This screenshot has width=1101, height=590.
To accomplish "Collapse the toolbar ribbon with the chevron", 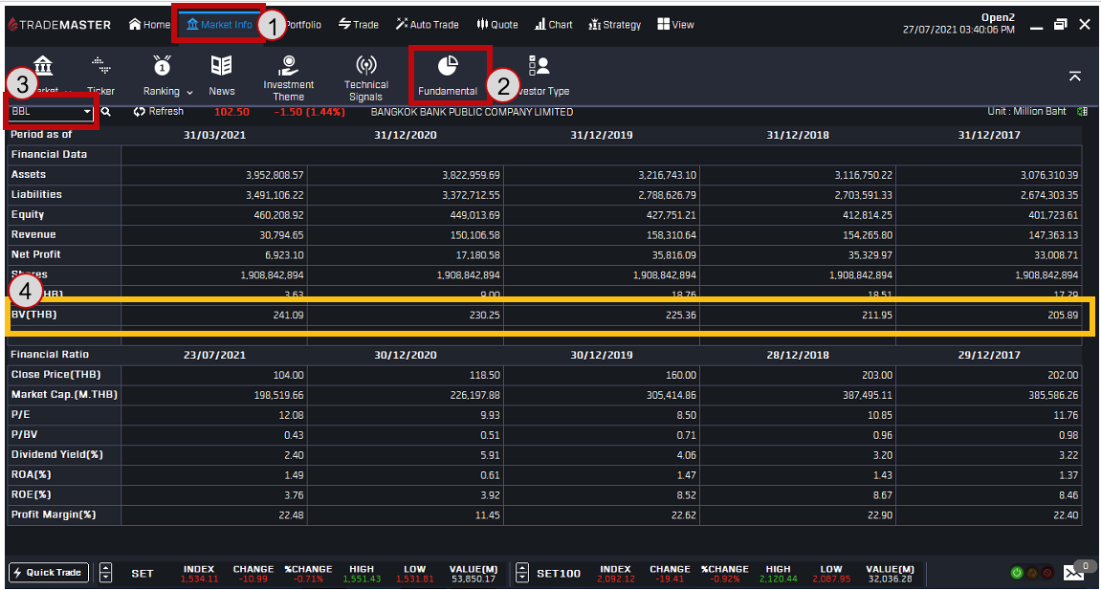I will pos(1075,76).
